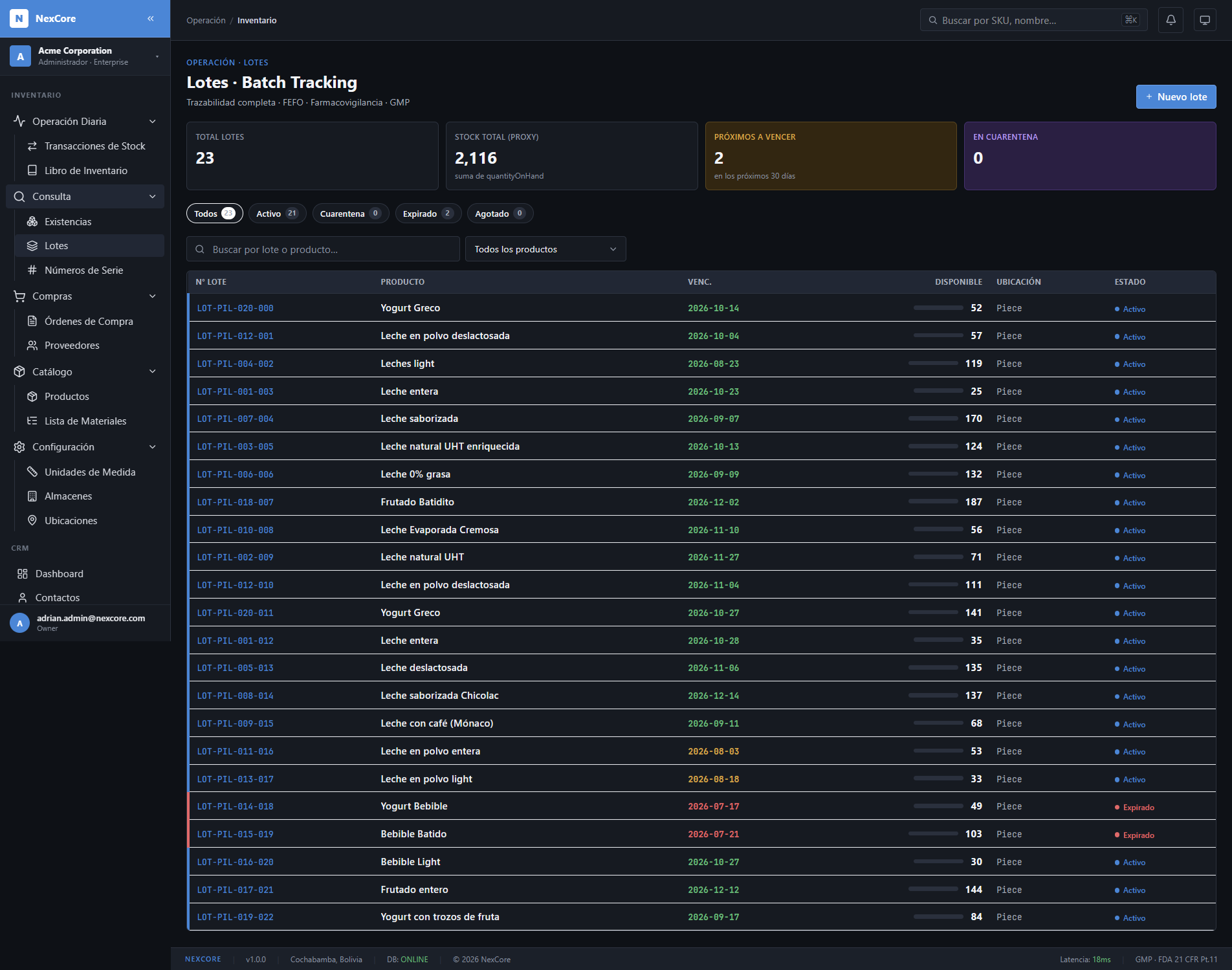Click the Ubicaciones map pin icon
The height and width of the screenshot is (970, 1232).
tap(32, 520)
